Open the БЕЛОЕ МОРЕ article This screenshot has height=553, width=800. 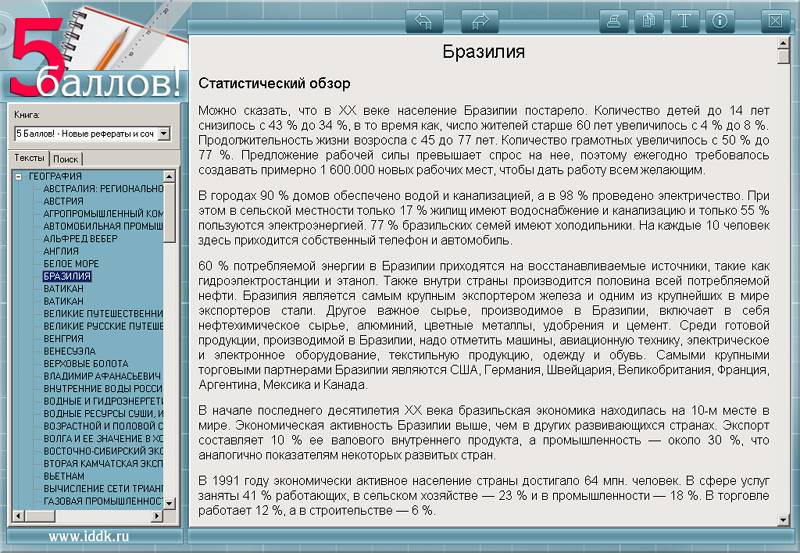pyautogui.click(x=71, y=264)
